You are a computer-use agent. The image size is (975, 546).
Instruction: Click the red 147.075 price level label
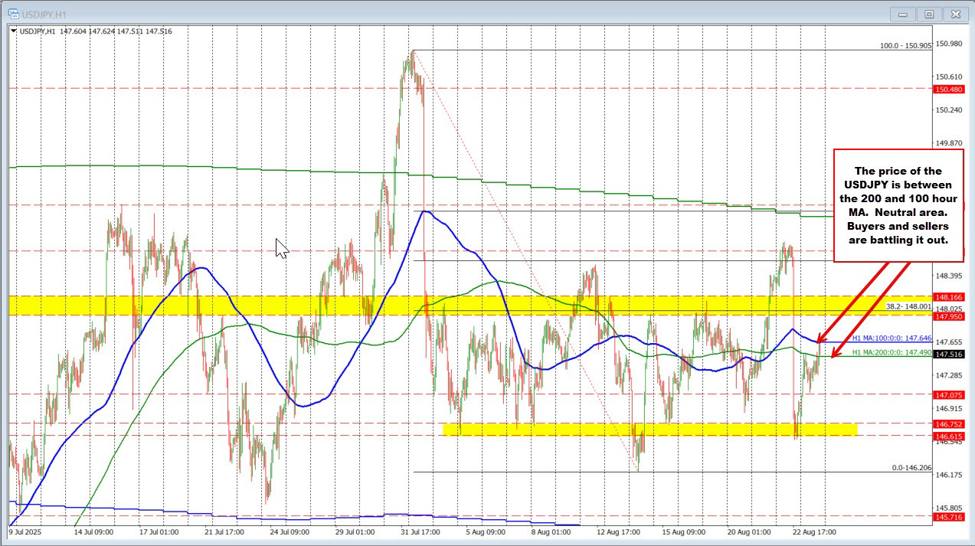pyautogui.click(x=949, y=395)
